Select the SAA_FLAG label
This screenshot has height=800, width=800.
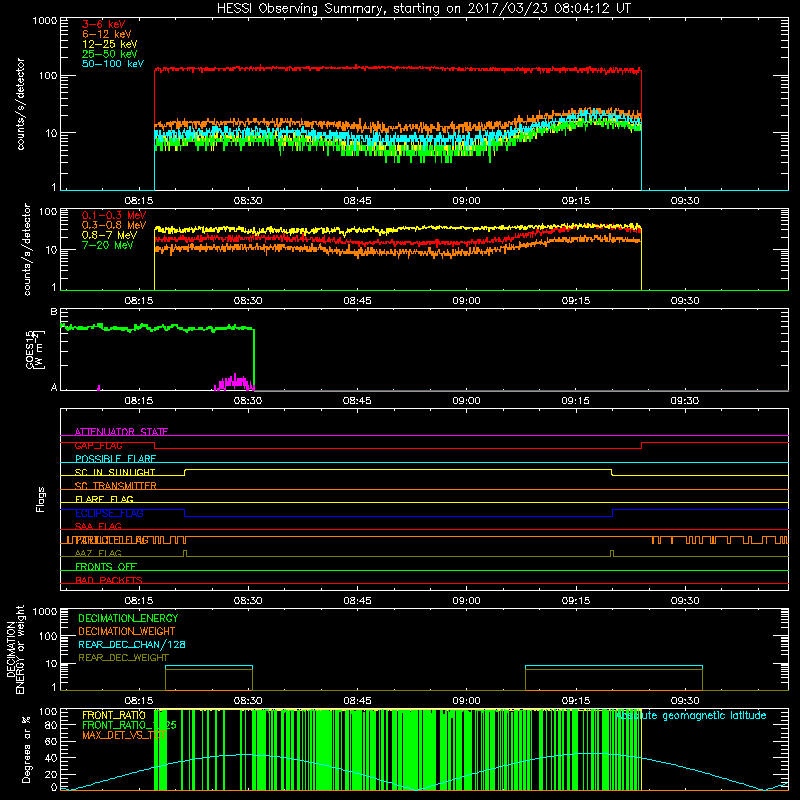pyautogui.click(x=98, y=526)
